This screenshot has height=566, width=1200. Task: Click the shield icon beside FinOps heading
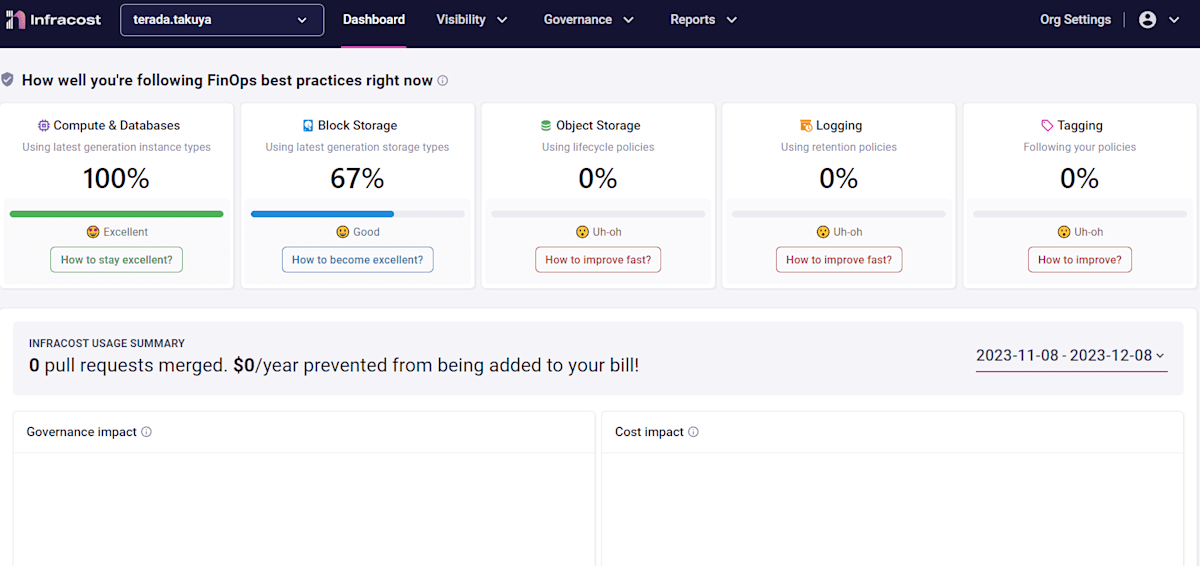(8, 80)
